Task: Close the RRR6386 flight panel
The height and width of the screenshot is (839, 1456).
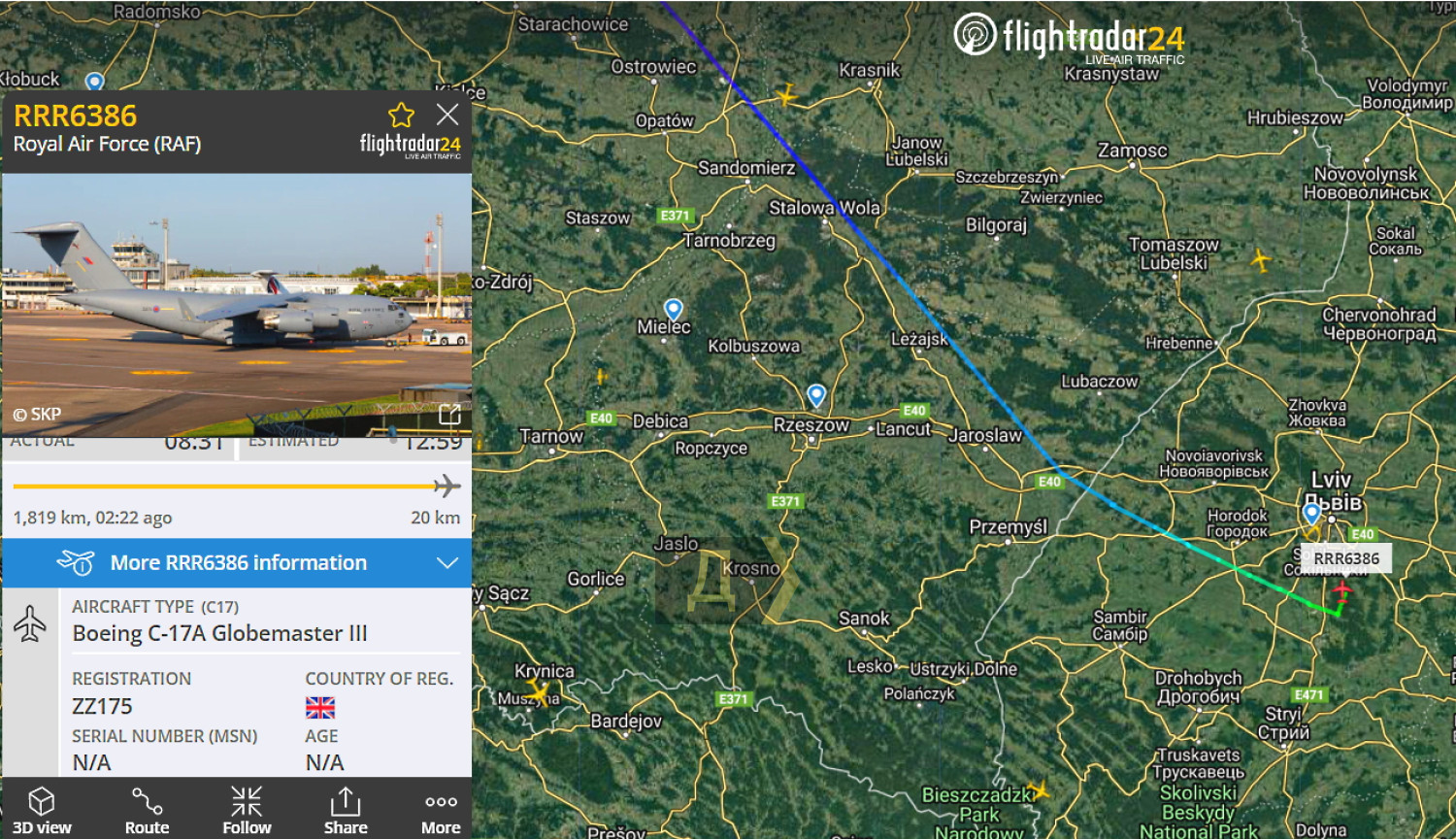Action: point(447,115)
